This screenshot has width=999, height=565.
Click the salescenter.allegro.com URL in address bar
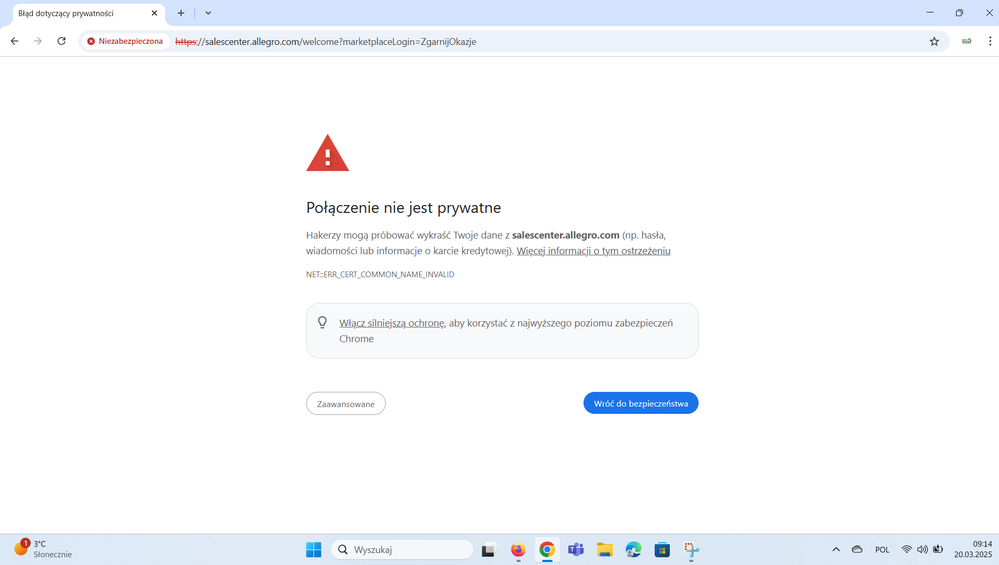tap(326, 42)
